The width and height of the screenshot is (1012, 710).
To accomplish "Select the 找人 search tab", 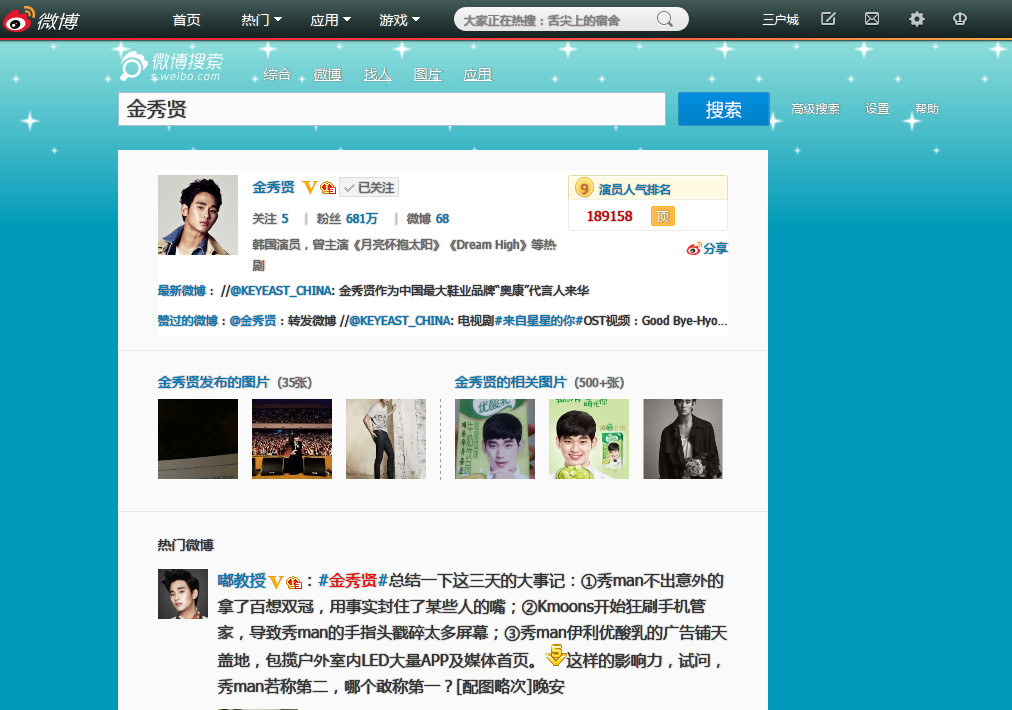I will [x=378, y=74].
